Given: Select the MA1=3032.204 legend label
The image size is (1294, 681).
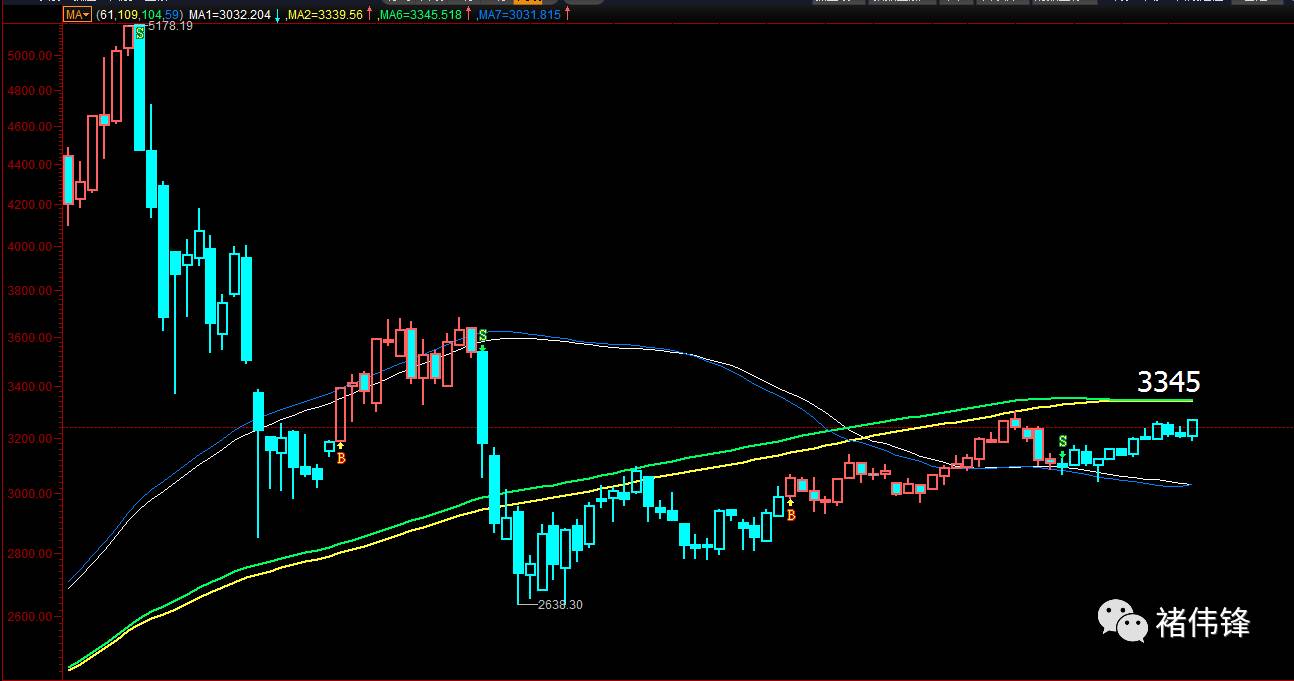Looking at the screenshot, I should coord(230,15).
